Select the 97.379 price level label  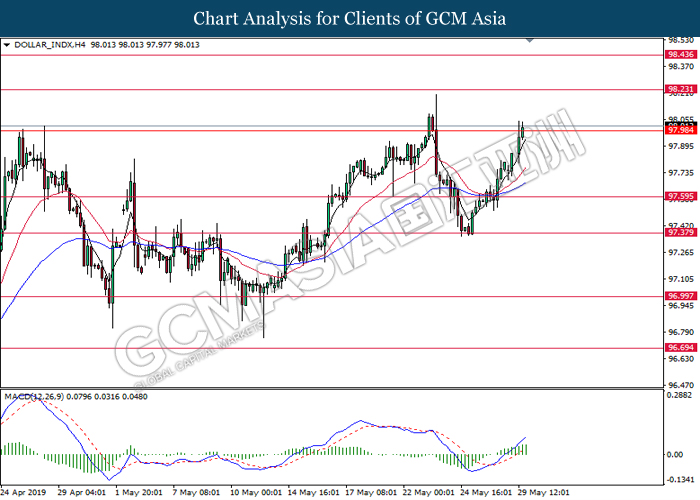tap(680, 233)
